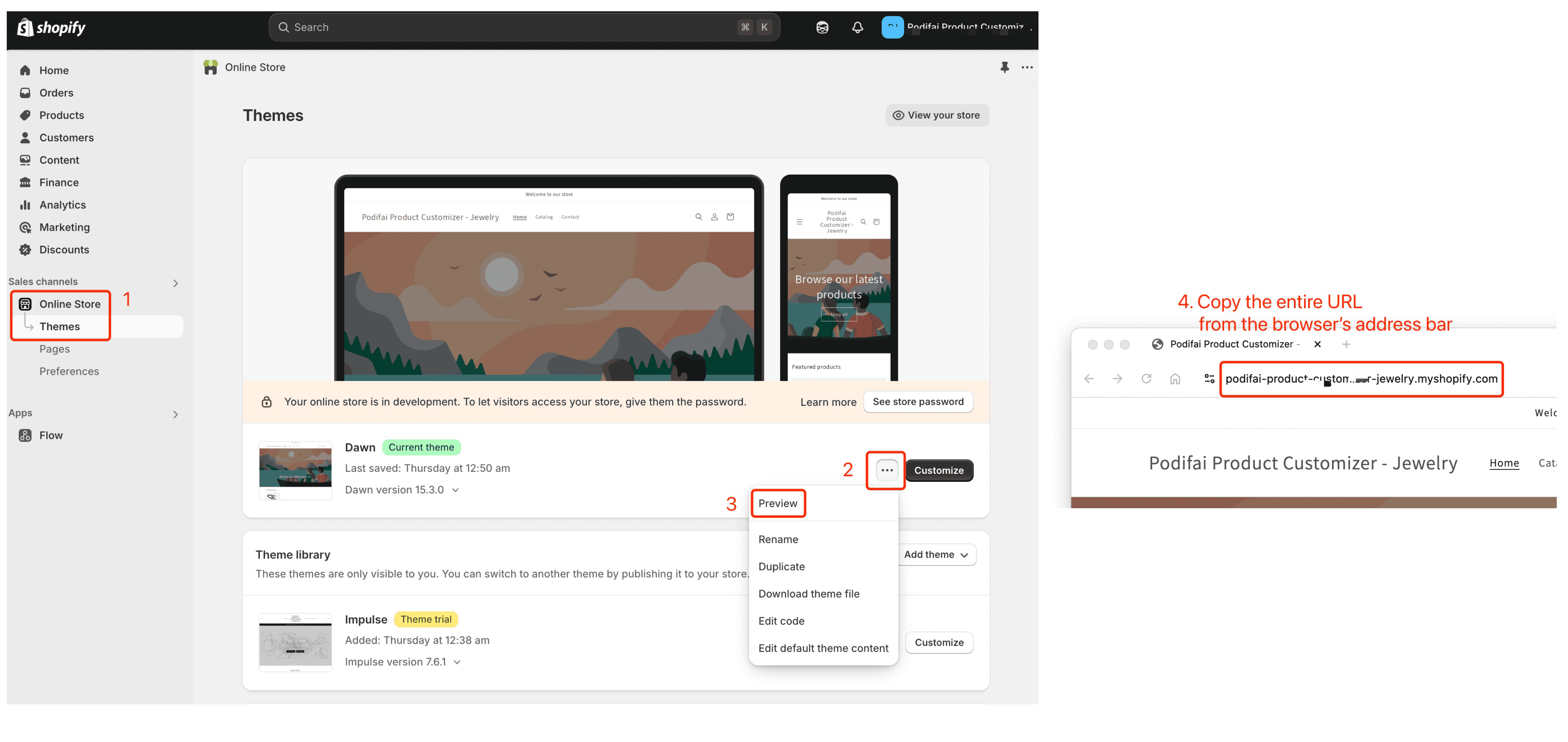Open the Finance section

pyautogui.click(x=58, y=182)
